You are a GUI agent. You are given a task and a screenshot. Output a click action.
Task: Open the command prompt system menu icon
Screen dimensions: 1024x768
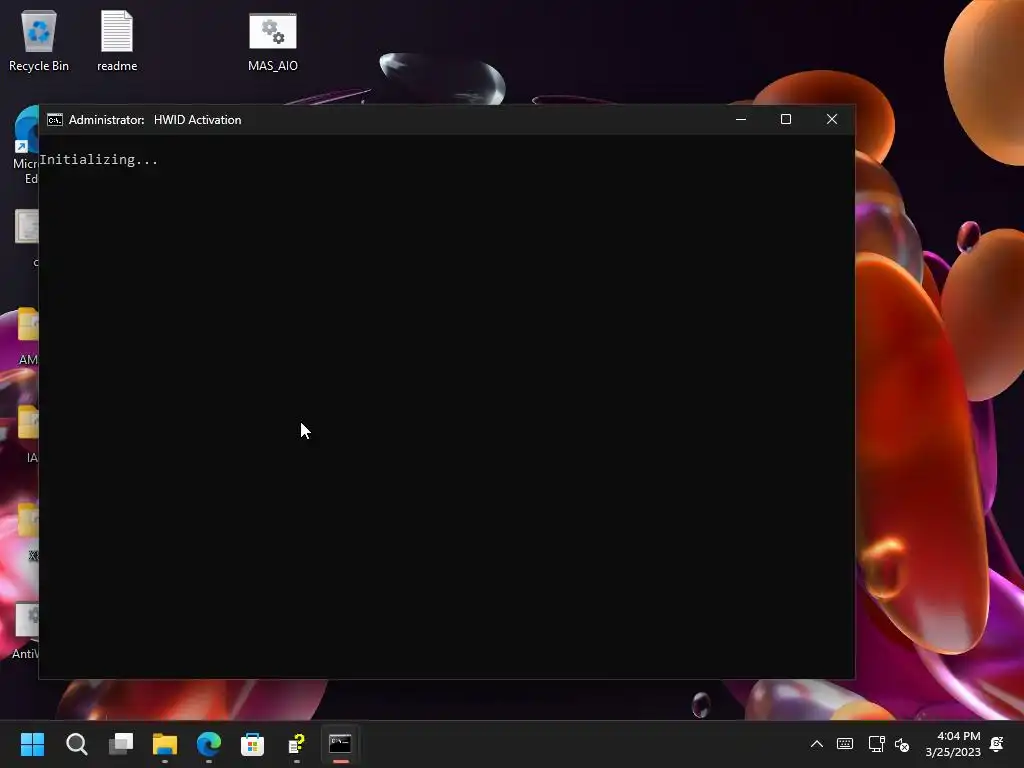[55, 120]
